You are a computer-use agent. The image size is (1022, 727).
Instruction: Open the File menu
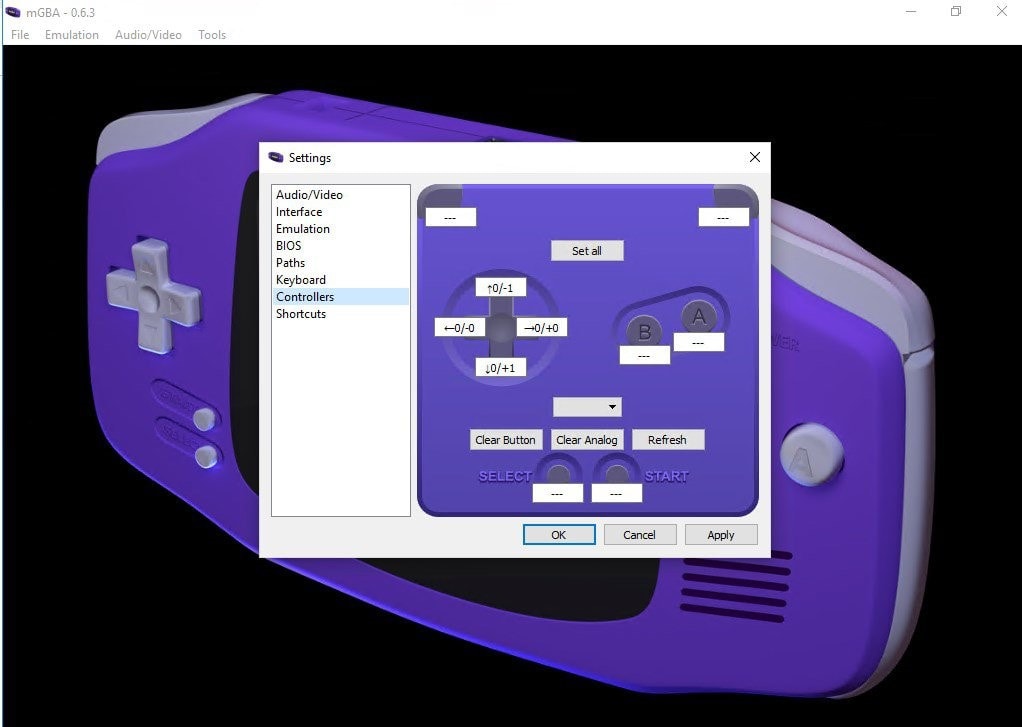(20, 35)
